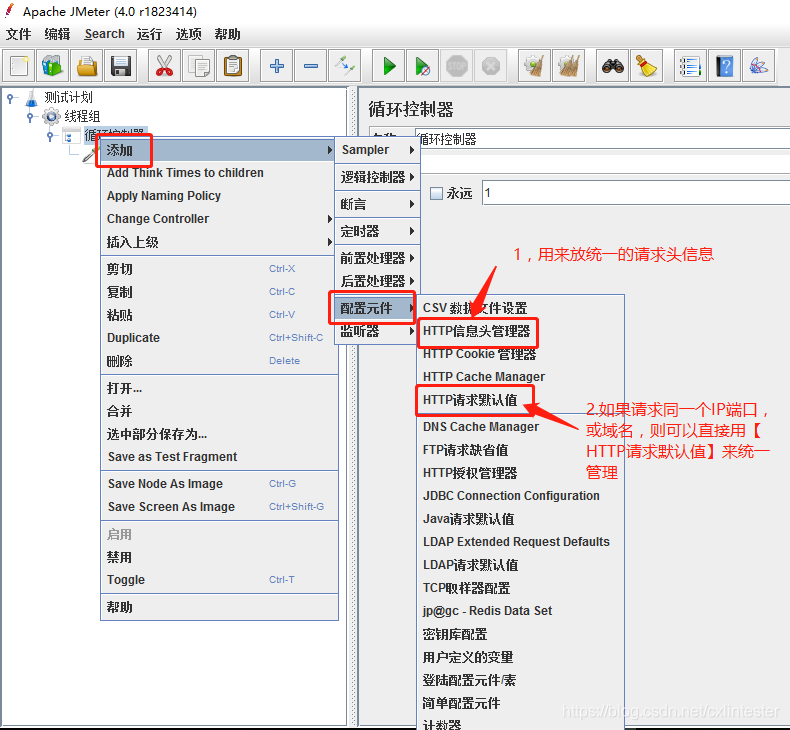Collapse the 线程组 tree handle
790x730 pixels.
coord(31,117)
